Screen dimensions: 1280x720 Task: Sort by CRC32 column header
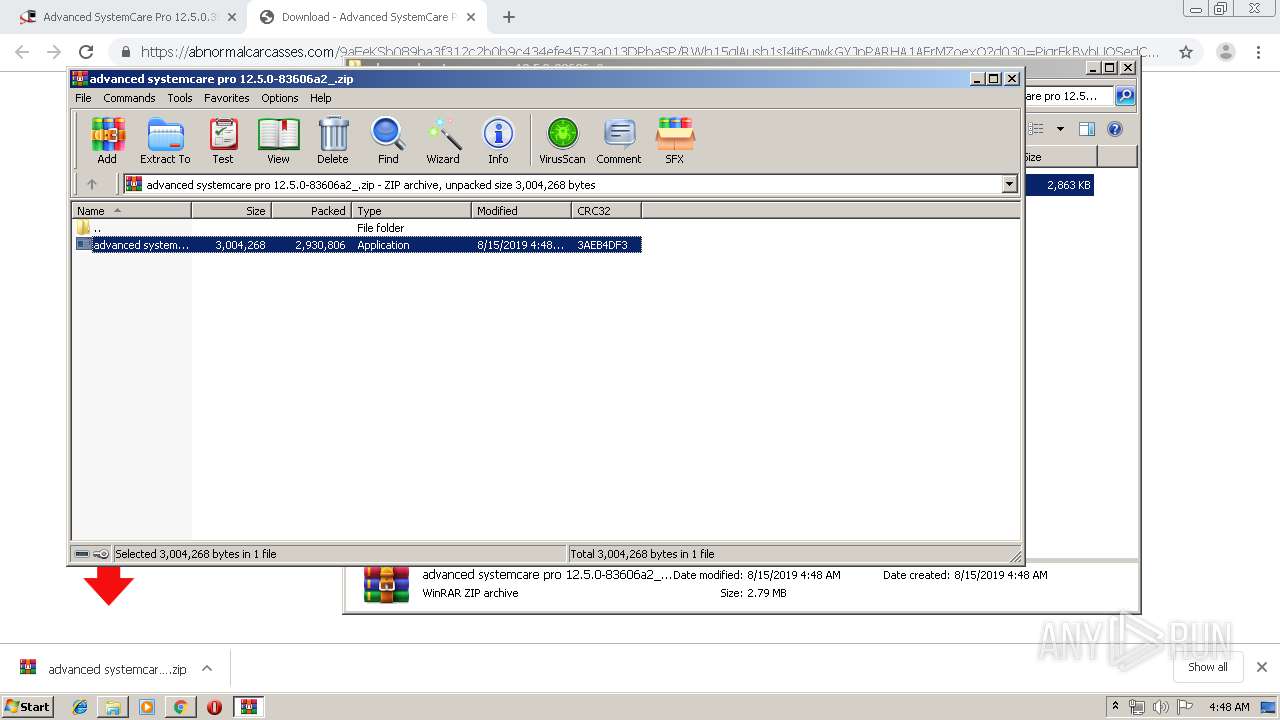(607, 210)
